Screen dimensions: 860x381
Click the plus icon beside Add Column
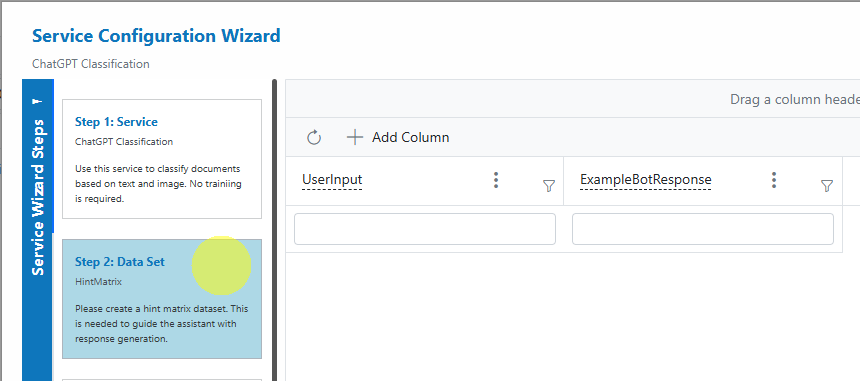[355, 137]
